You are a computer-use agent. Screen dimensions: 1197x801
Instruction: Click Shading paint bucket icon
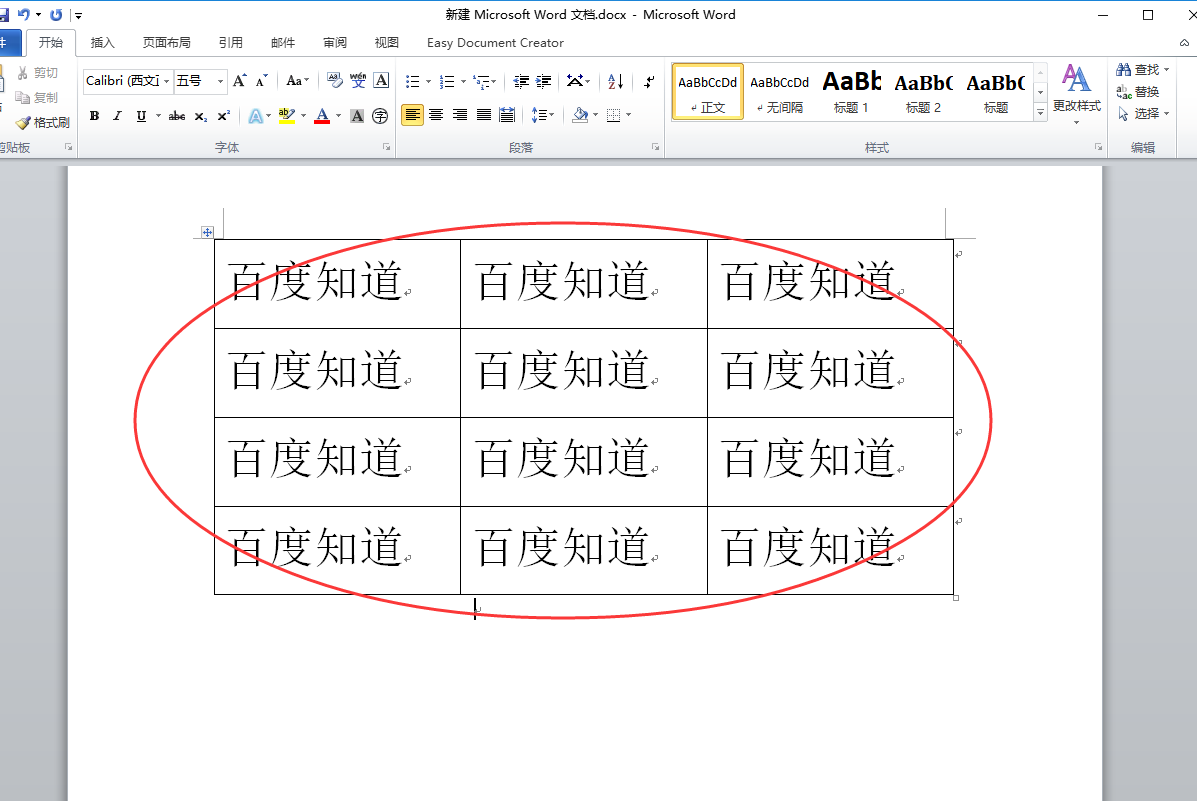point(580,115)
